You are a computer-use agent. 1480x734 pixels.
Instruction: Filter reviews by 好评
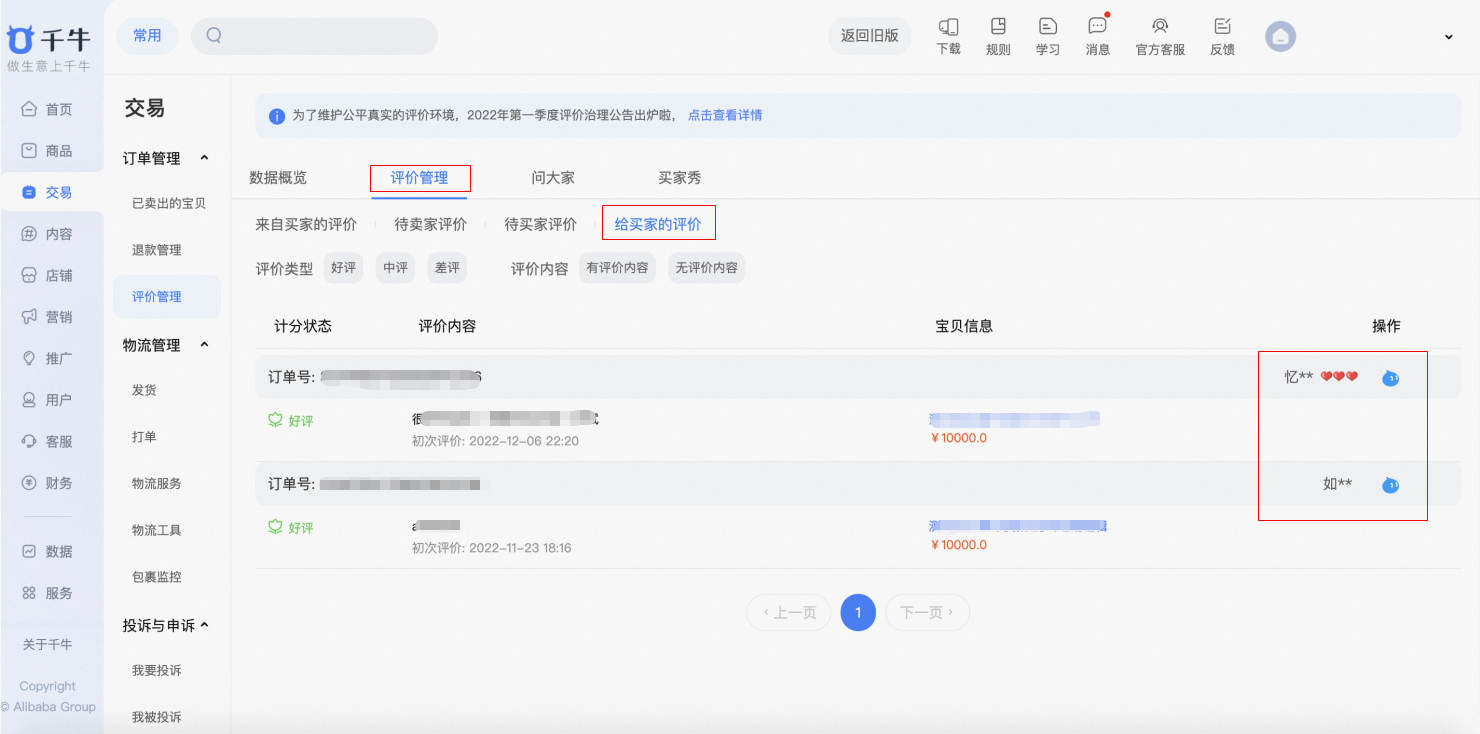coord(344,268)
